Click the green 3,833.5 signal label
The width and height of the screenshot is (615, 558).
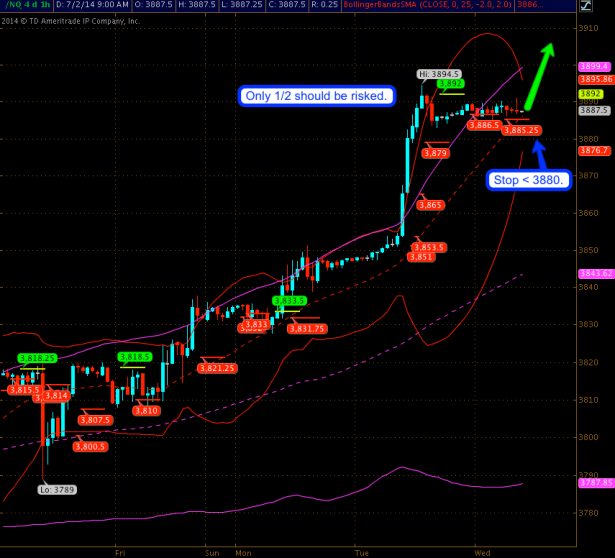click(289, 301)
